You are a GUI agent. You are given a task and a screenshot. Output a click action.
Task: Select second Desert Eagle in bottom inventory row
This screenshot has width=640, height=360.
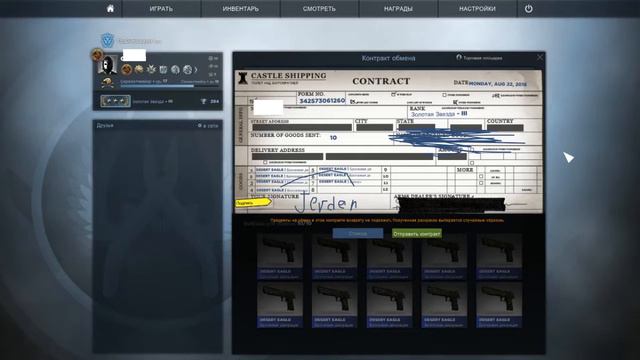point(334,305)
